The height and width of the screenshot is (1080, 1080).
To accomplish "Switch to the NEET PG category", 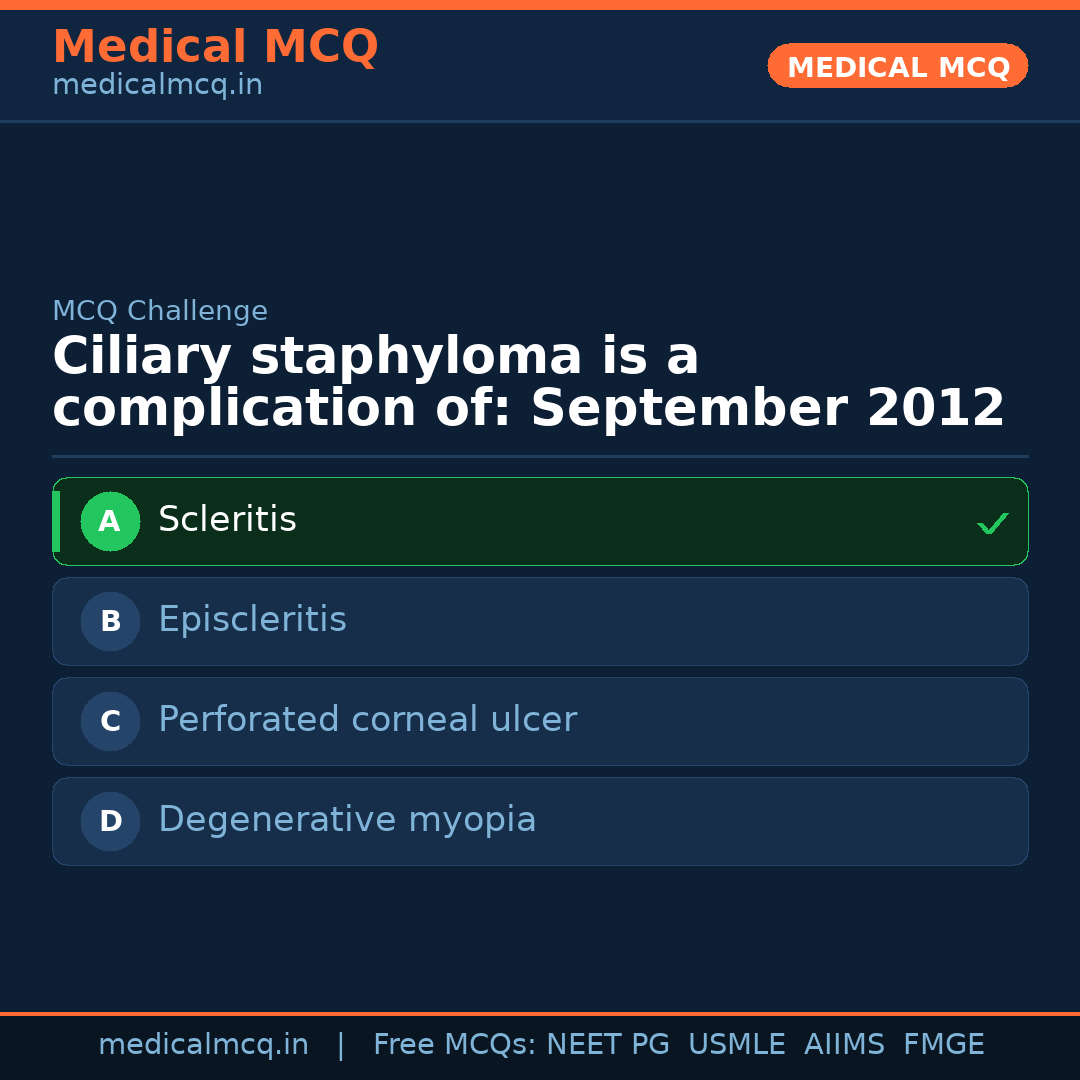I will pyautogui.click(x=607, y=1044).
